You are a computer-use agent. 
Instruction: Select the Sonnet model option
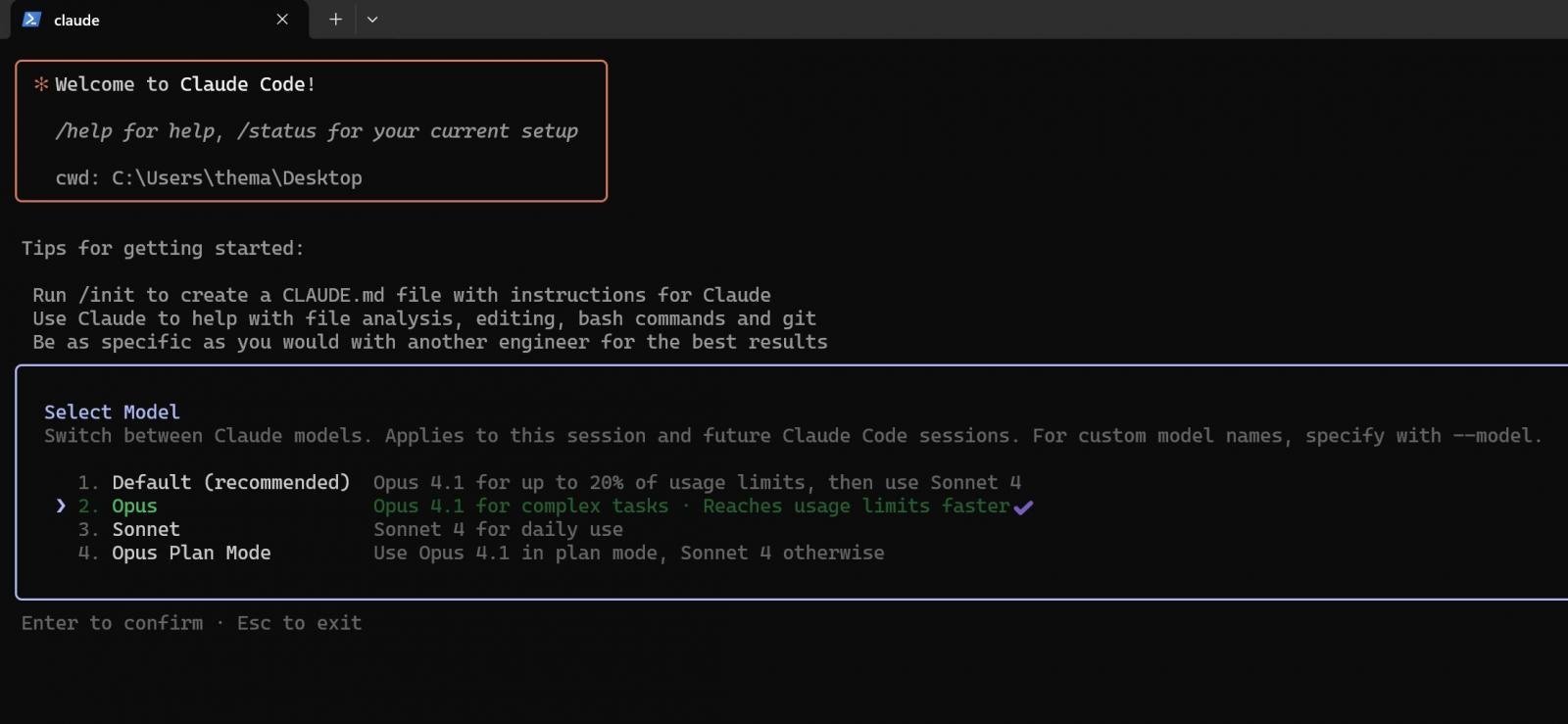146,529
